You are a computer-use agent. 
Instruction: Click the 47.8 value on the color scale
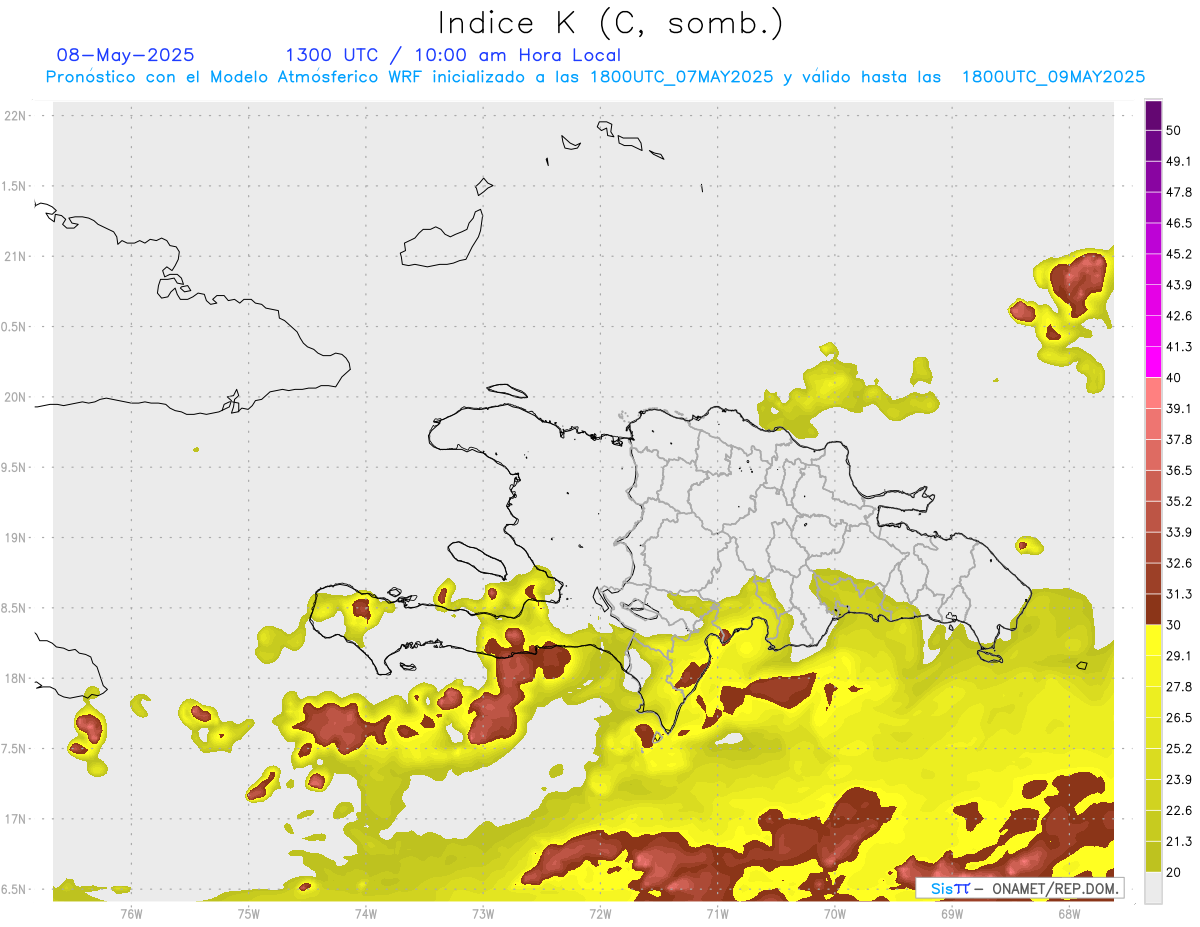point(1179,192)
